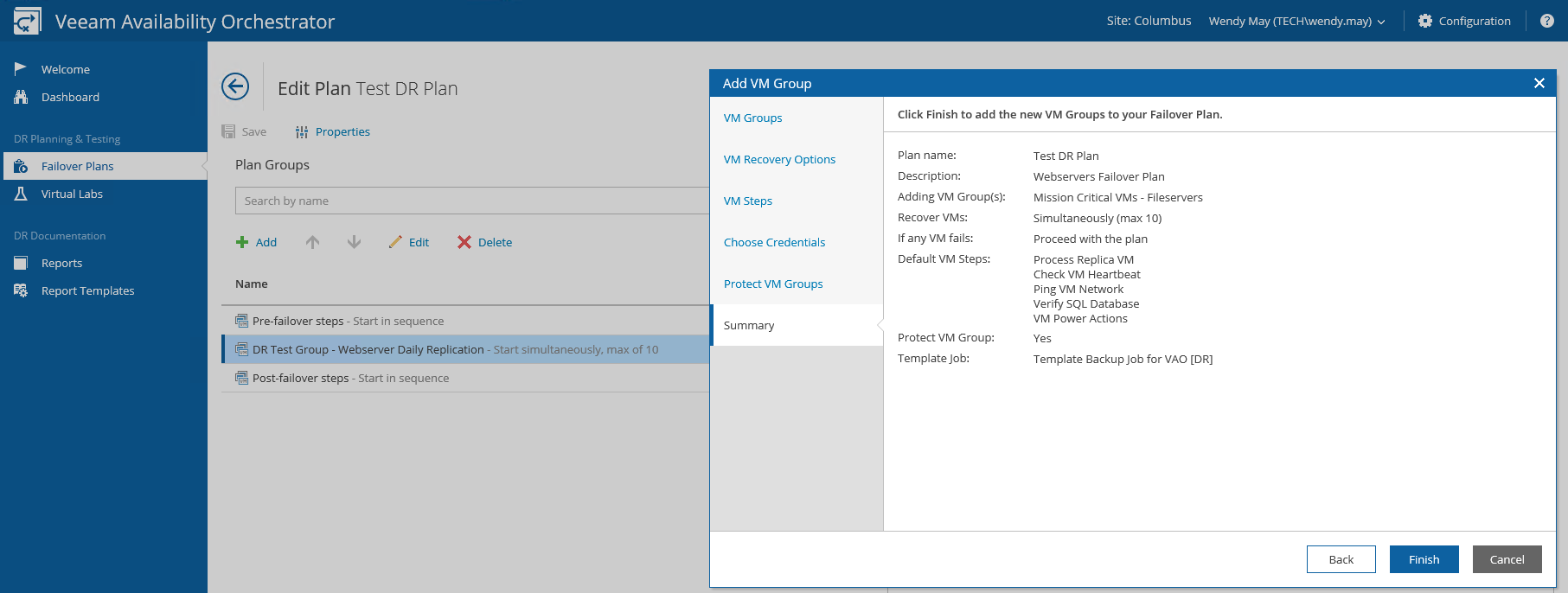1568x593 pixels.
Task: Click the Save disk icon
Action: pos(228,131)
